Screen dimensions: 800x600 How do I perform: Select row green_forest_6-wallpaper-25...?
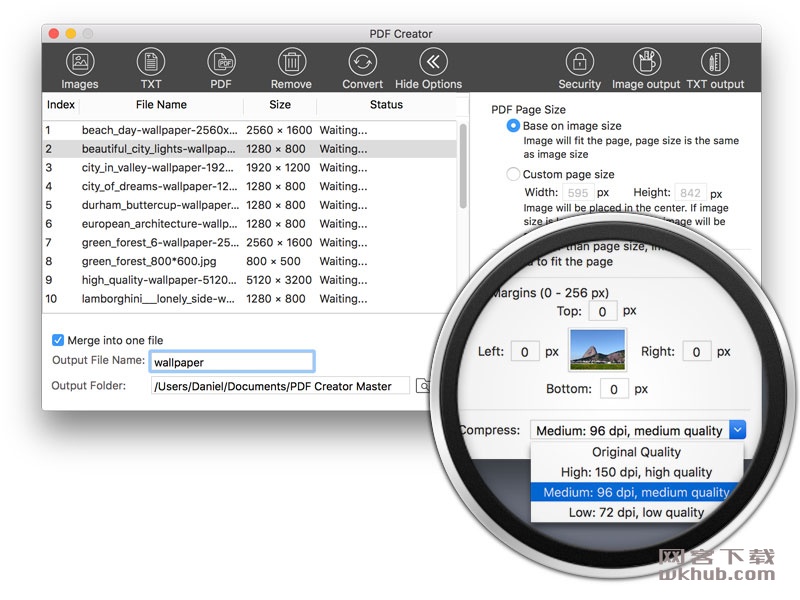[x=249, y=242]
